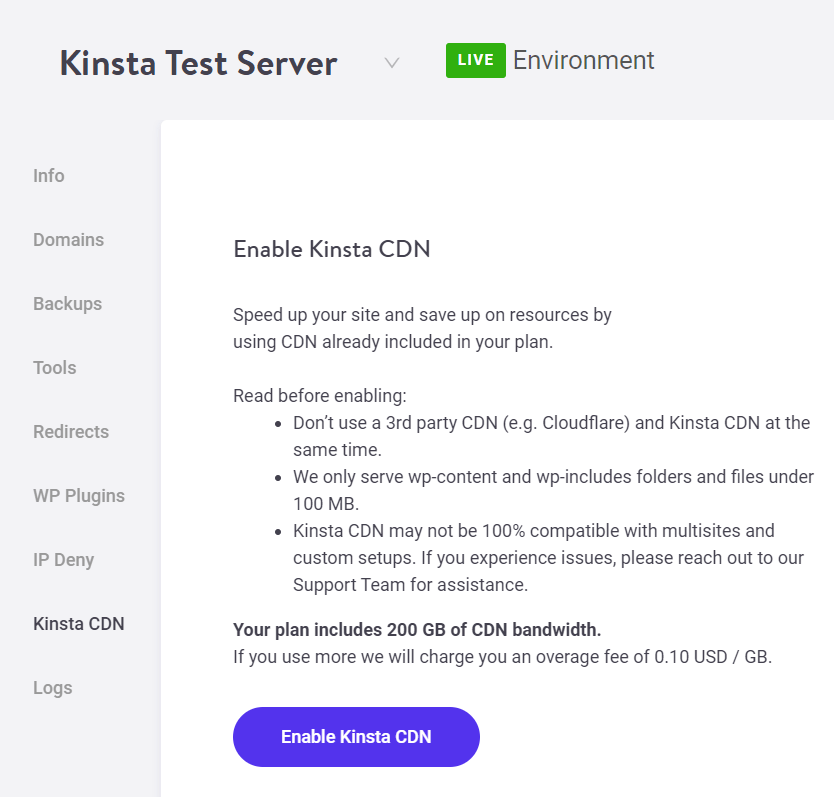Viewport: 834px width, 797px height.
Task: View the WP Plugins section
Action: [x=79, y=496]
